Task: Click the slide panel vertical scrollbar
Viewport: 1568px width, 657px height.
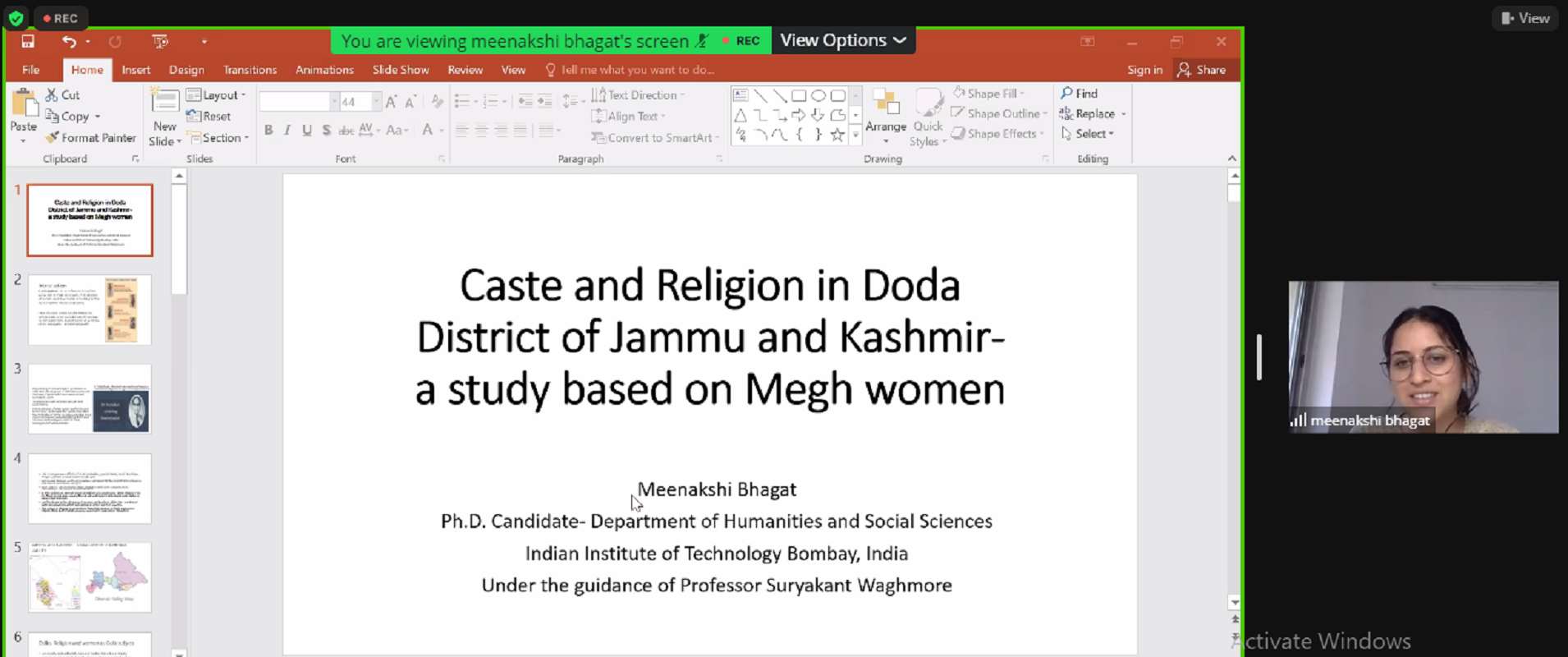Action: 179,238
